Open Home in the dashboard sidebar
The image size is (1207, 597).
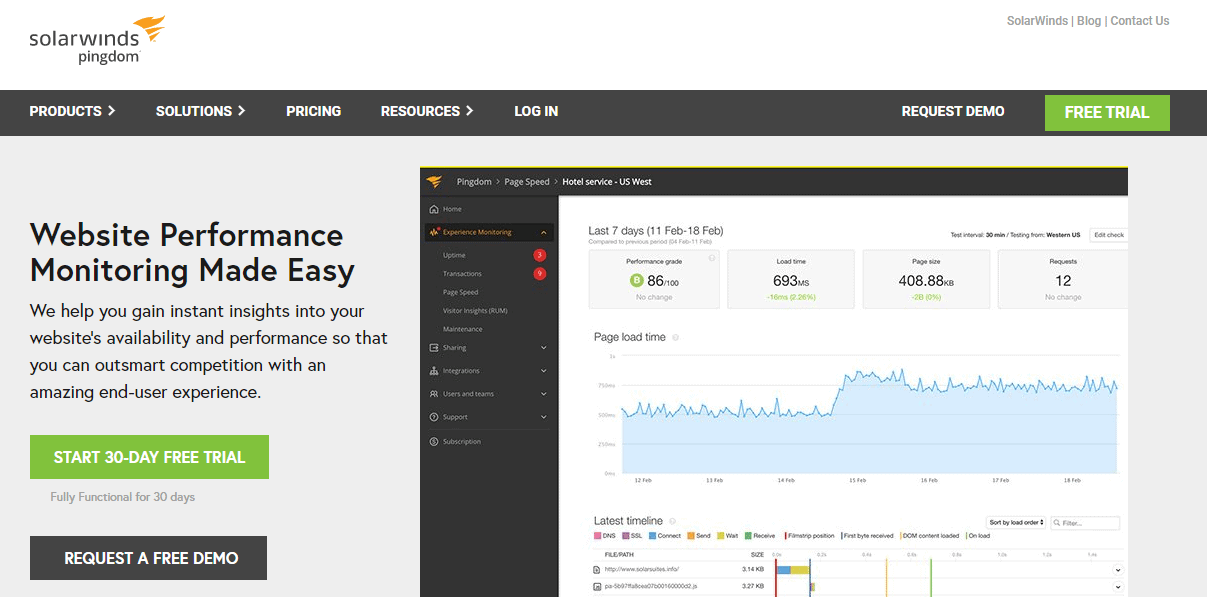point(452,209)
